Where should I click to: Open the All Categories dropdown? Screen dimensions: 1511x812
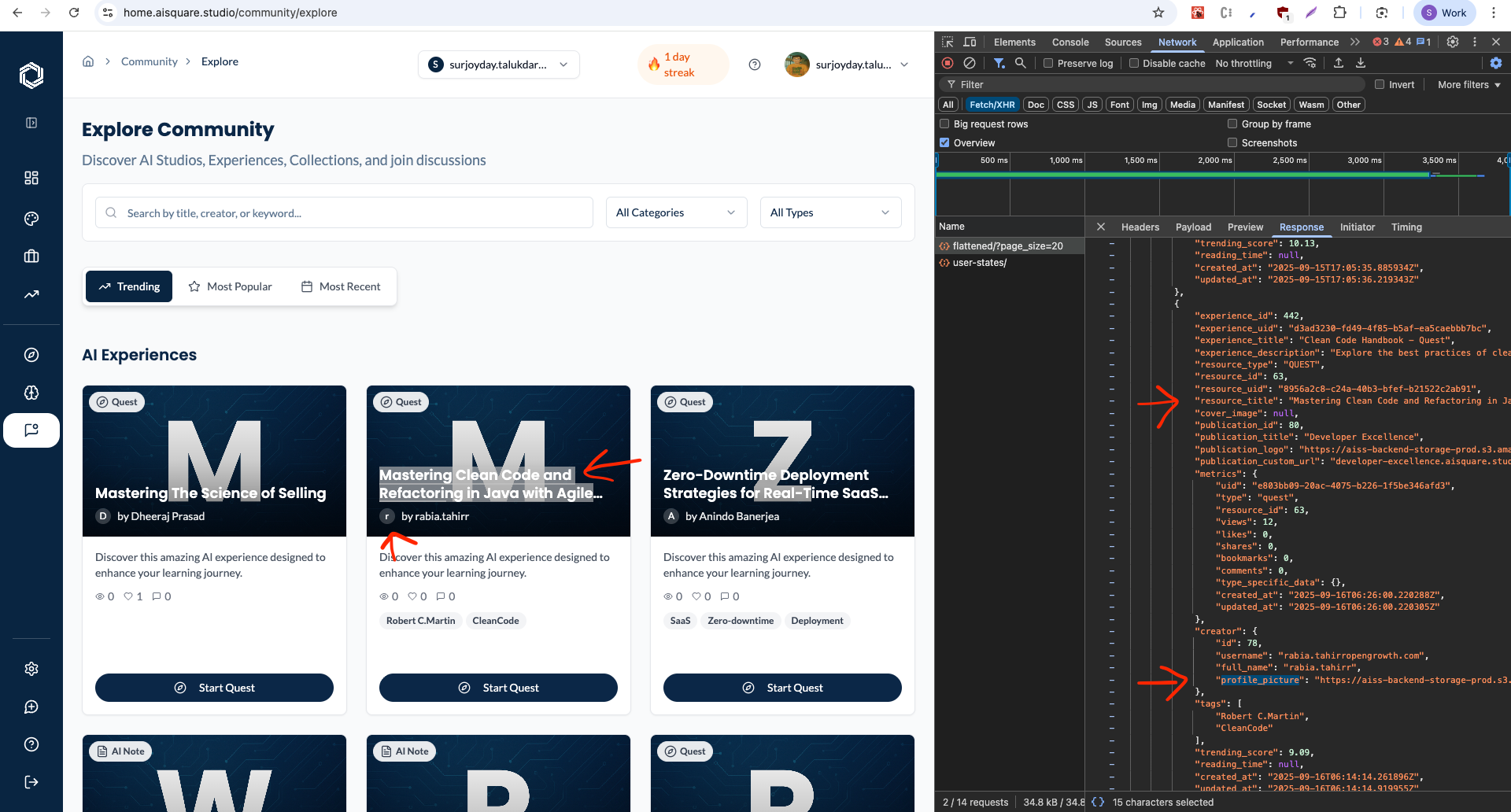[676, 212]
